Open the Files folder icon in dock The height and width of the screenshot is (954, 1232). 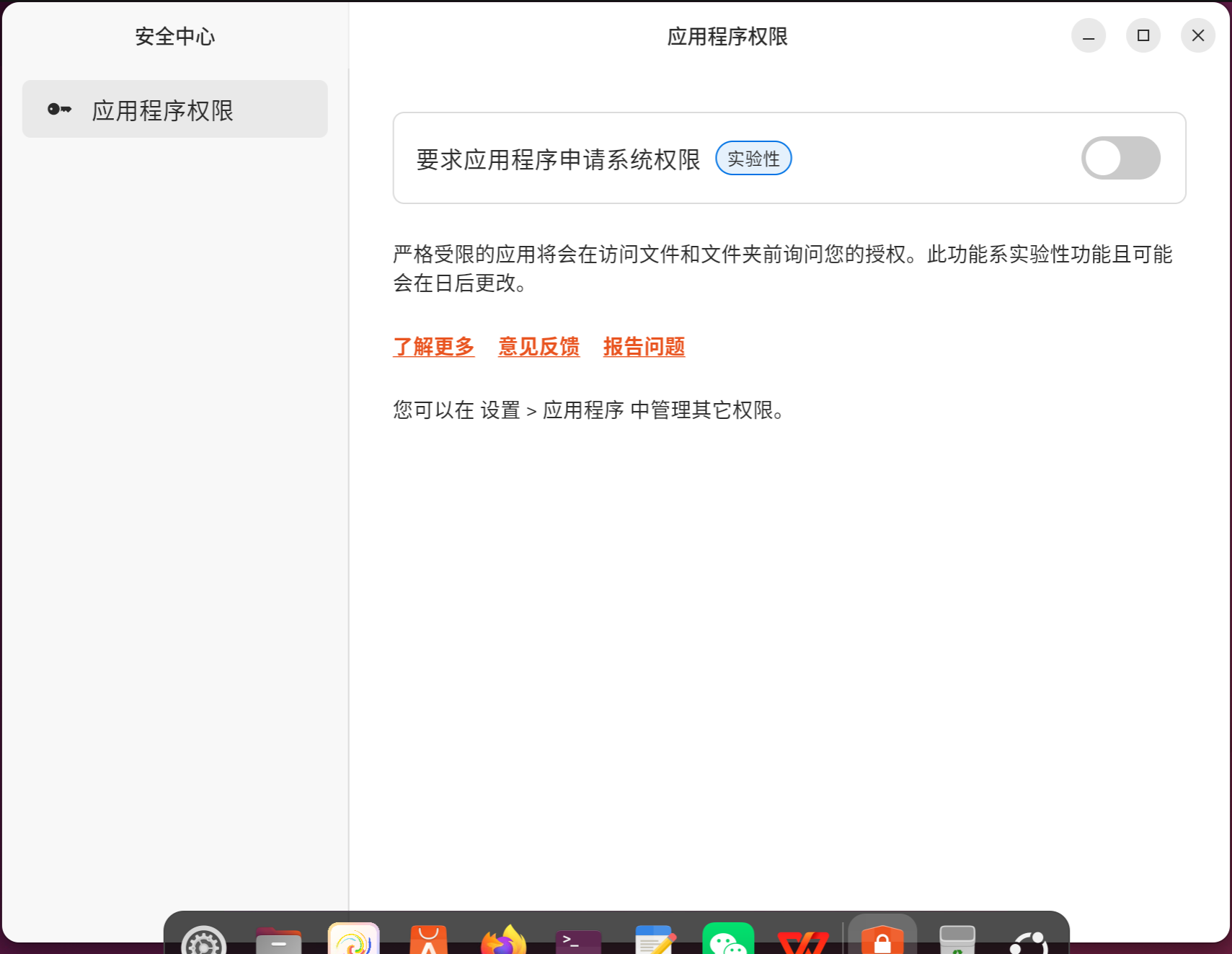tap(279, 940)
